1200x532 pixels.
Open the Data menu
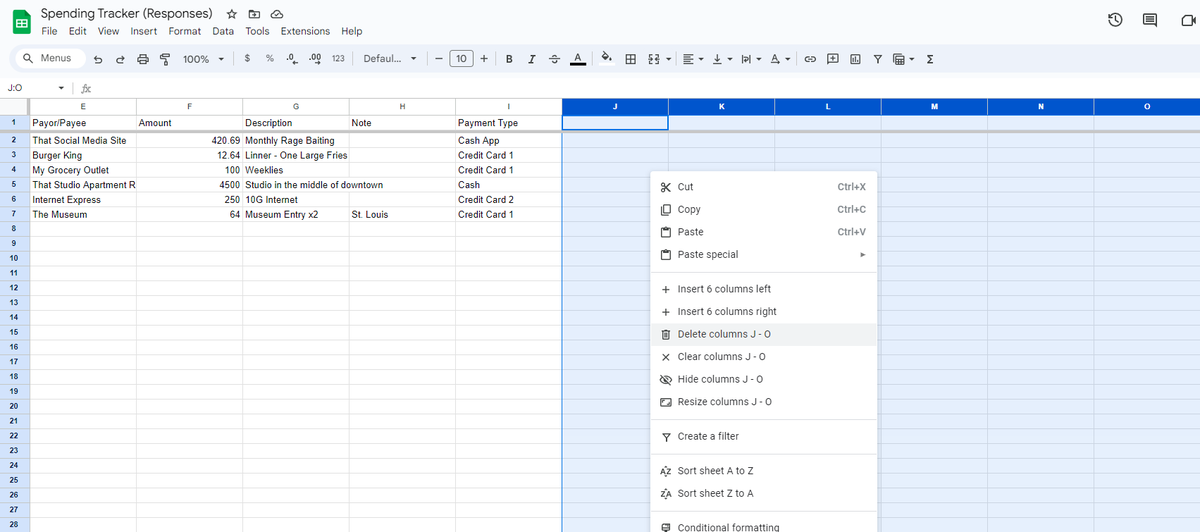point(223,31)
